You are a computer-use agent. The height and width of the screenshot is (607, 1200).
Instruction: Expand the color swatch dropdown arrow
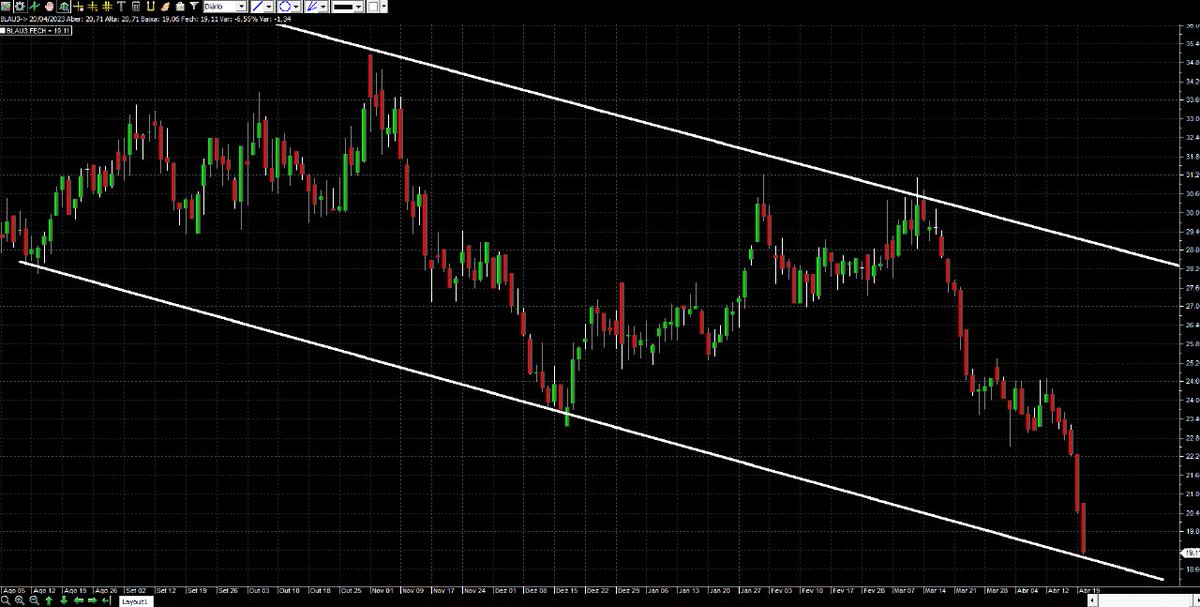(384, 6)
